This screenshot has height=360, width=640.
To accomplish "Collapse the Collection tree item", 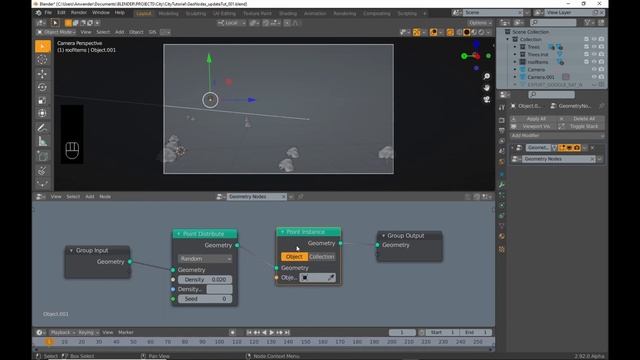I will 508,40.
